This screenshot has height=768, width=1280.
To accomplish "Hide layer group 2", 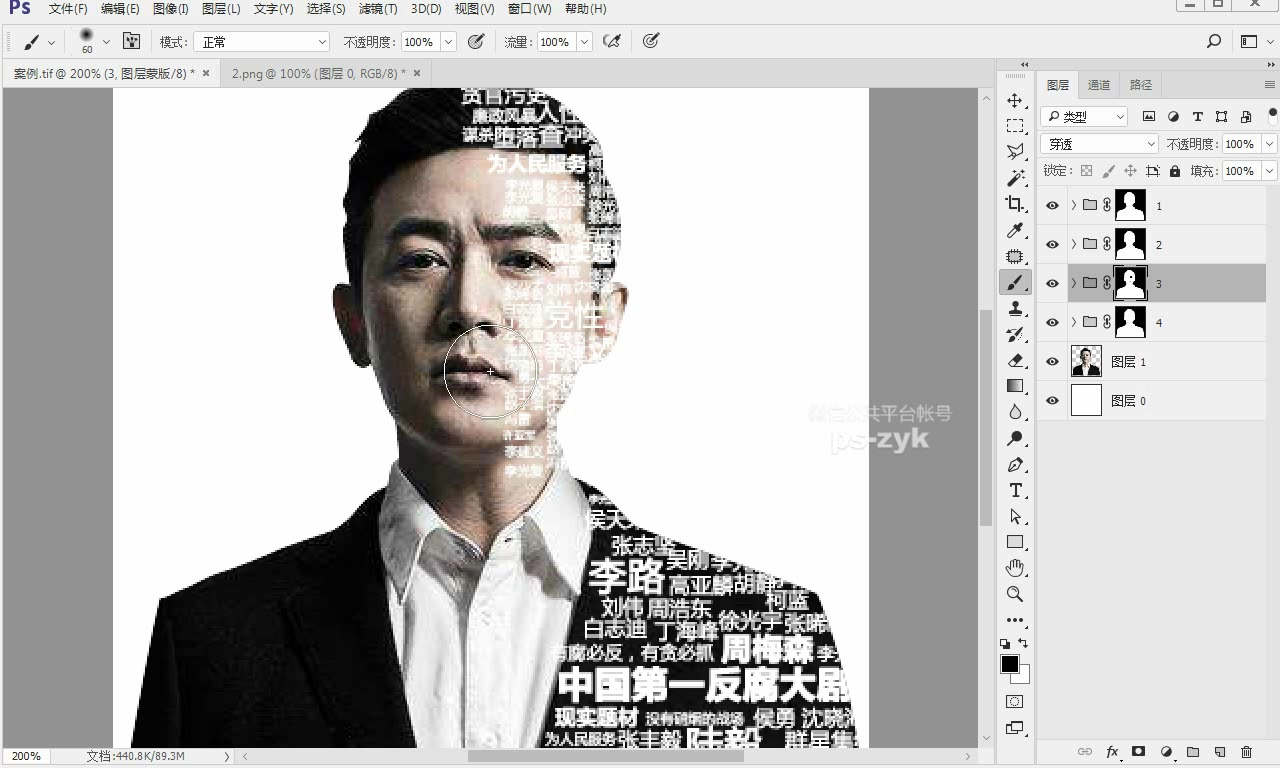I will [1052, 245].
